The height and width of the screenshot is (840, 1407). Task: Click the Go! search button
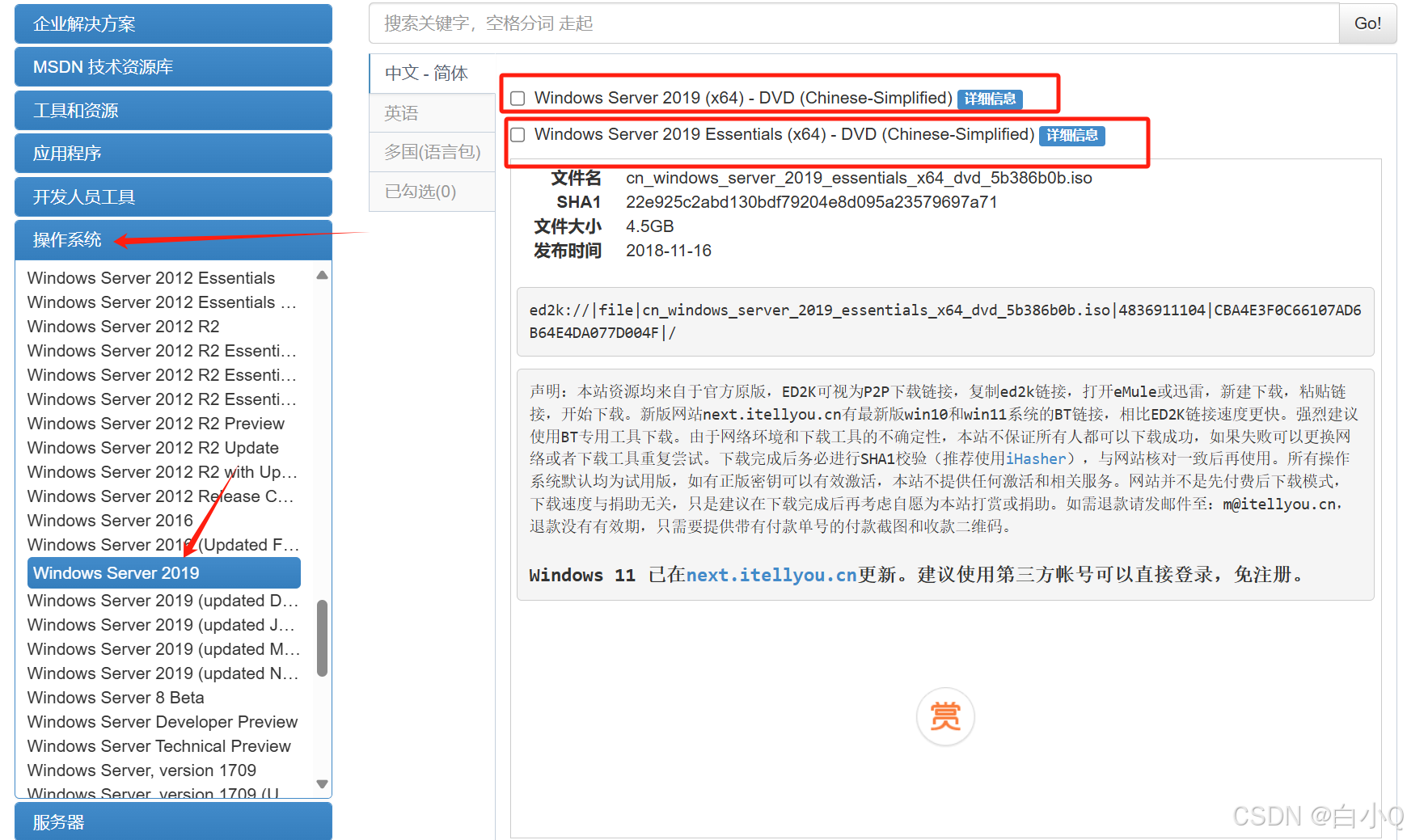pyautogui.click(x=1368, y=23)
